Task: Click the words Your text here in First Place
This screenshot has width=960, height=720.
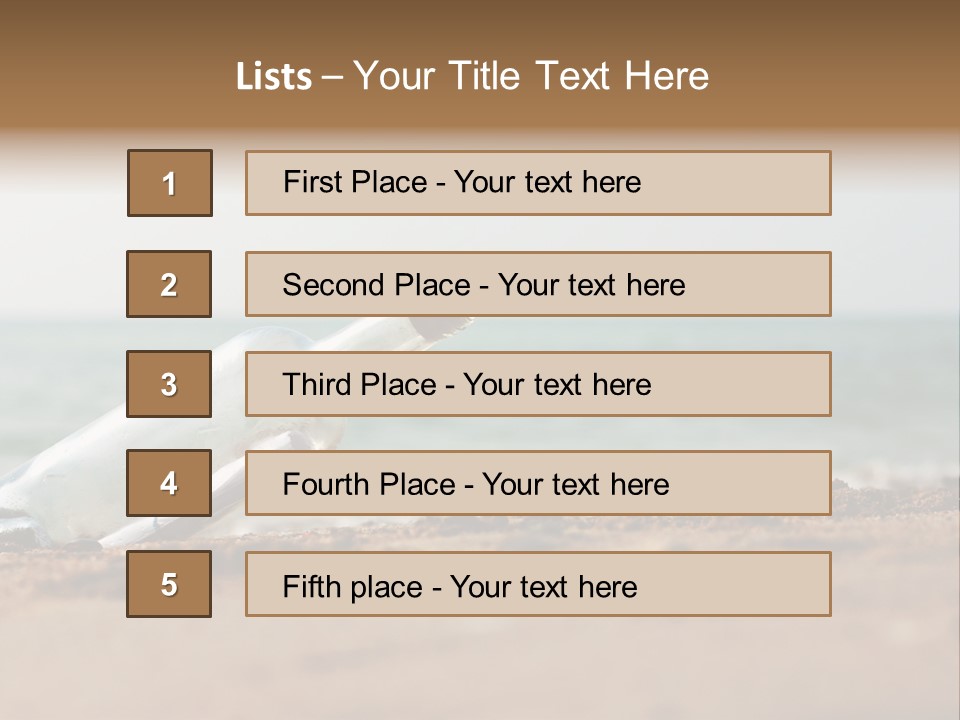Action: [547, 182]
